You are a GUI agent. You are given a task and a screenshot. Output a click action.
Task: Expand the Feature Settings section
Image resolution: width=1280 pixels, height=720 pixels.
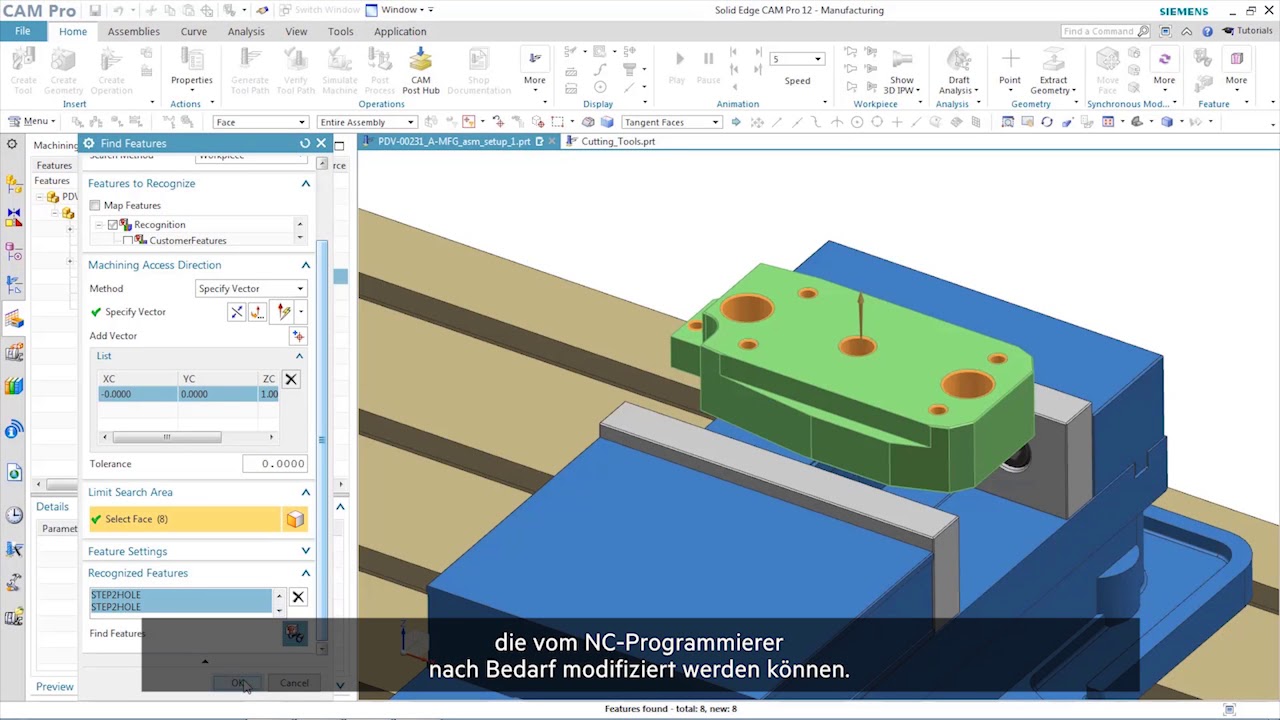[x=306, y=551]
